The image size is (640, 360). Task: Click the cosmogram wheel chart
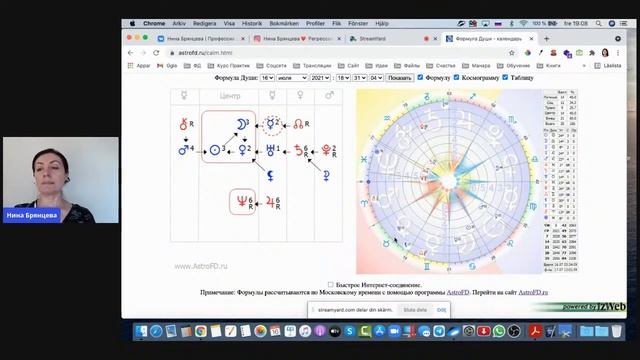[449, 182]
